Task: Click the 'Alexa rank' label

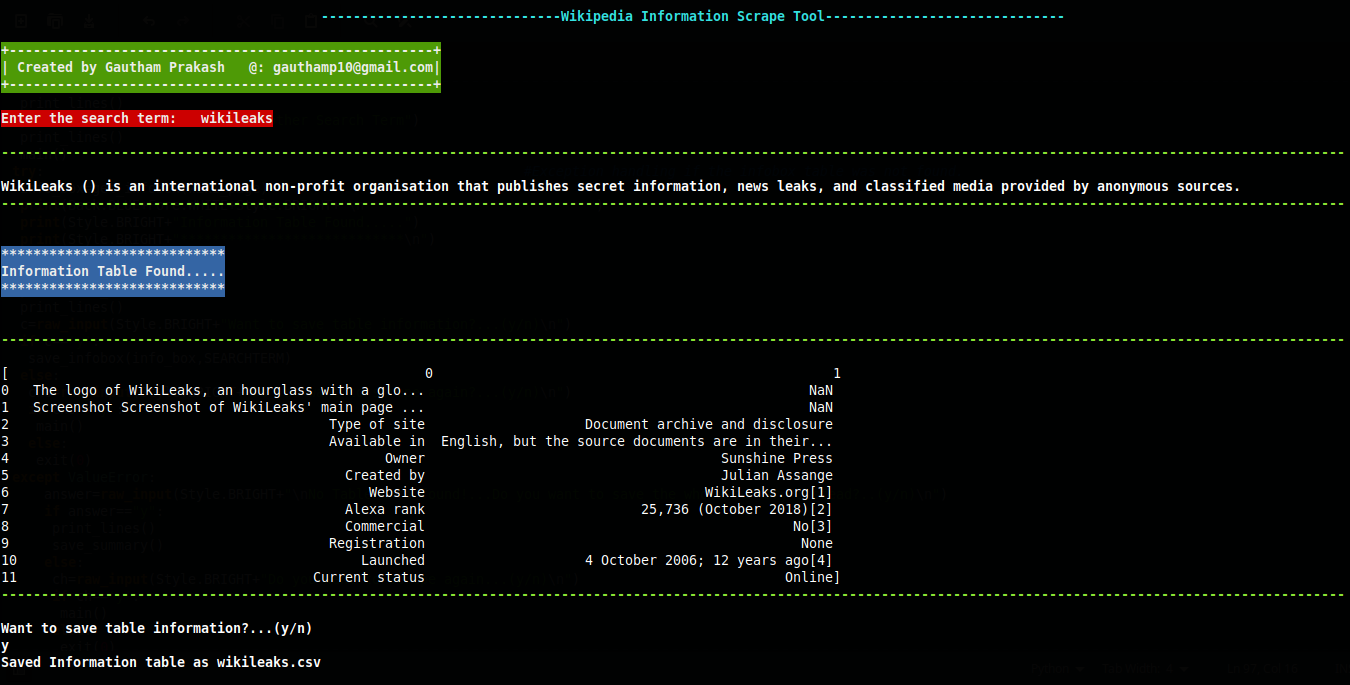Action: [385, 509]
